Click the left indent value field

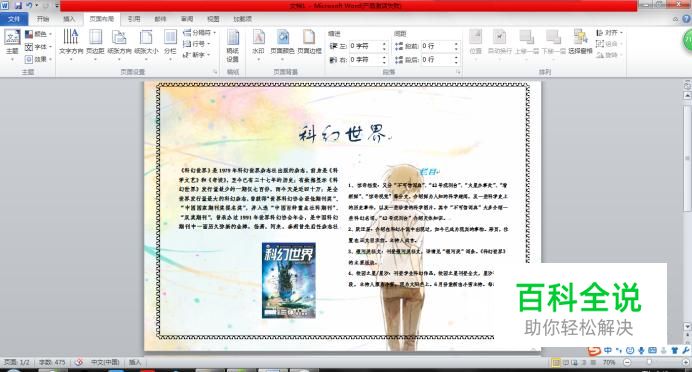click(365, 46)
